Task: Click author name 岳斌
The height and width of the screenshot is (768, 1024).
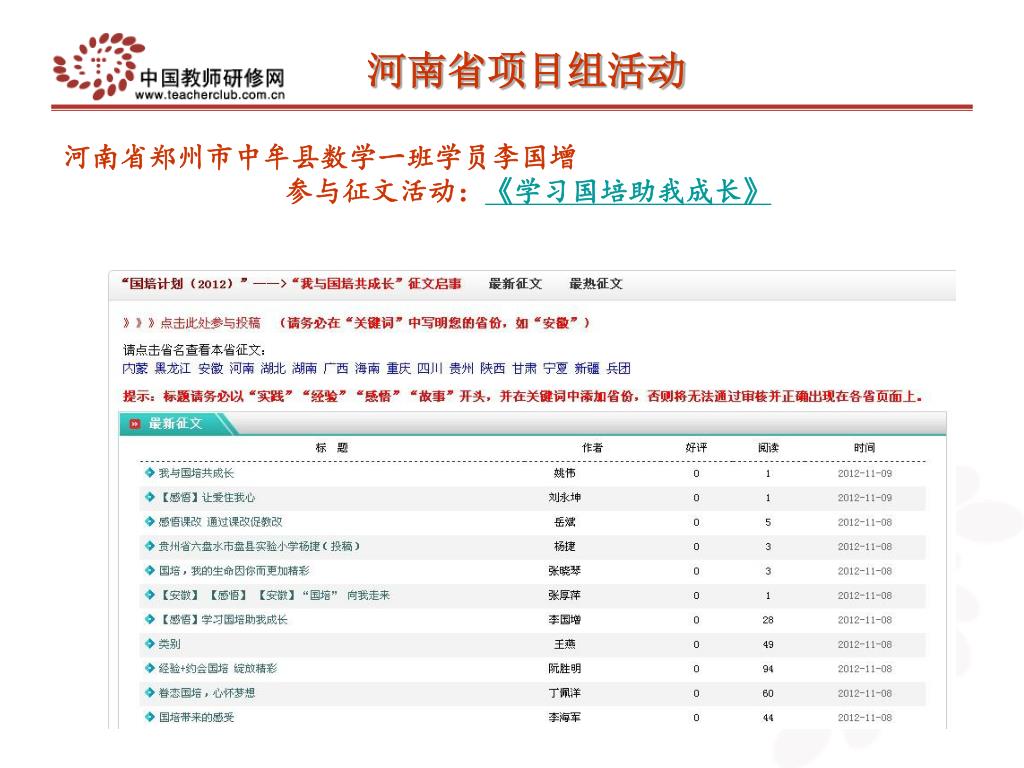Action: (565, 522)
